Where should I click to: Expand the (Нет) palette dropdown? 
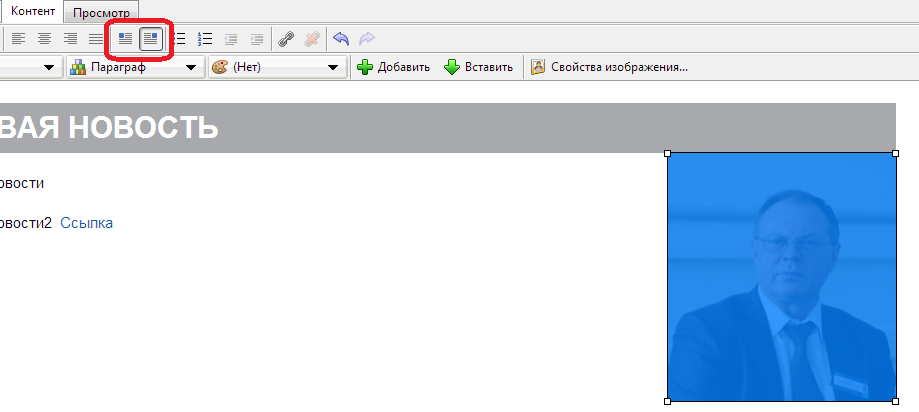(x=276, y=67)
